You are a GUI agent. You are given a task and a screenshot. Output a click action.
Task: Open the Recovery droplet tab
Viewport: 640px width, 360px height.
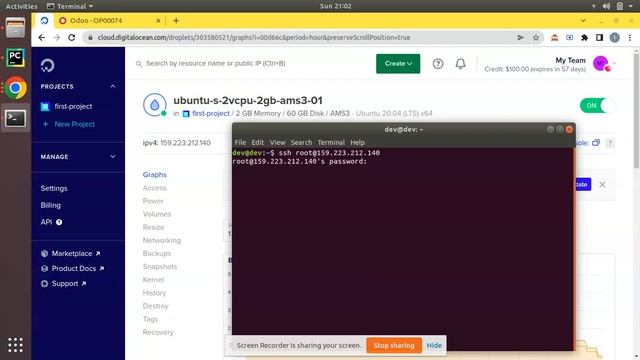pos(158,332)
